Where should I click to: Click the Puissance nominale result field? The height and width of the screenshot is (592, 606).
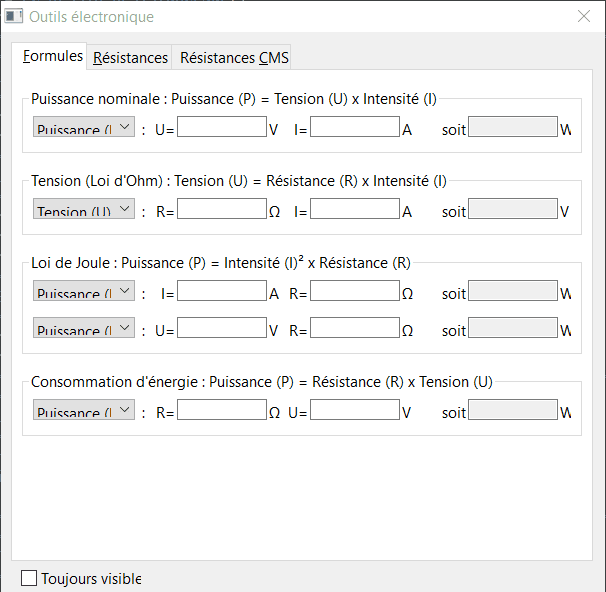pos(513,128)
